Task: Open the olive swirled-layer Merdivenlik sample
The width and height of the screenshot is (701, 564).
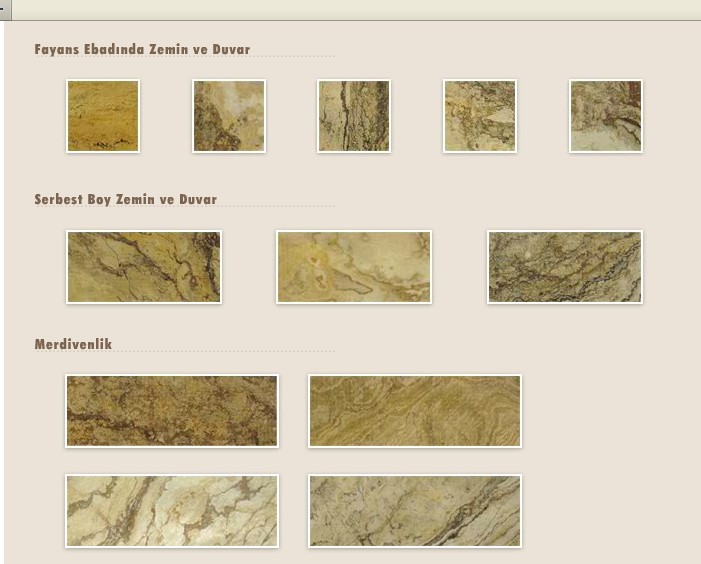Action: (415, 411)
